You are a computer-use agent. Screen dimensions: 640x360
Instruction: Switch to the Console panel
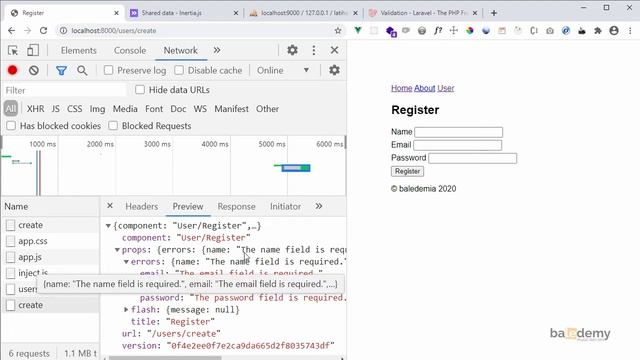(x=130, y=50)
